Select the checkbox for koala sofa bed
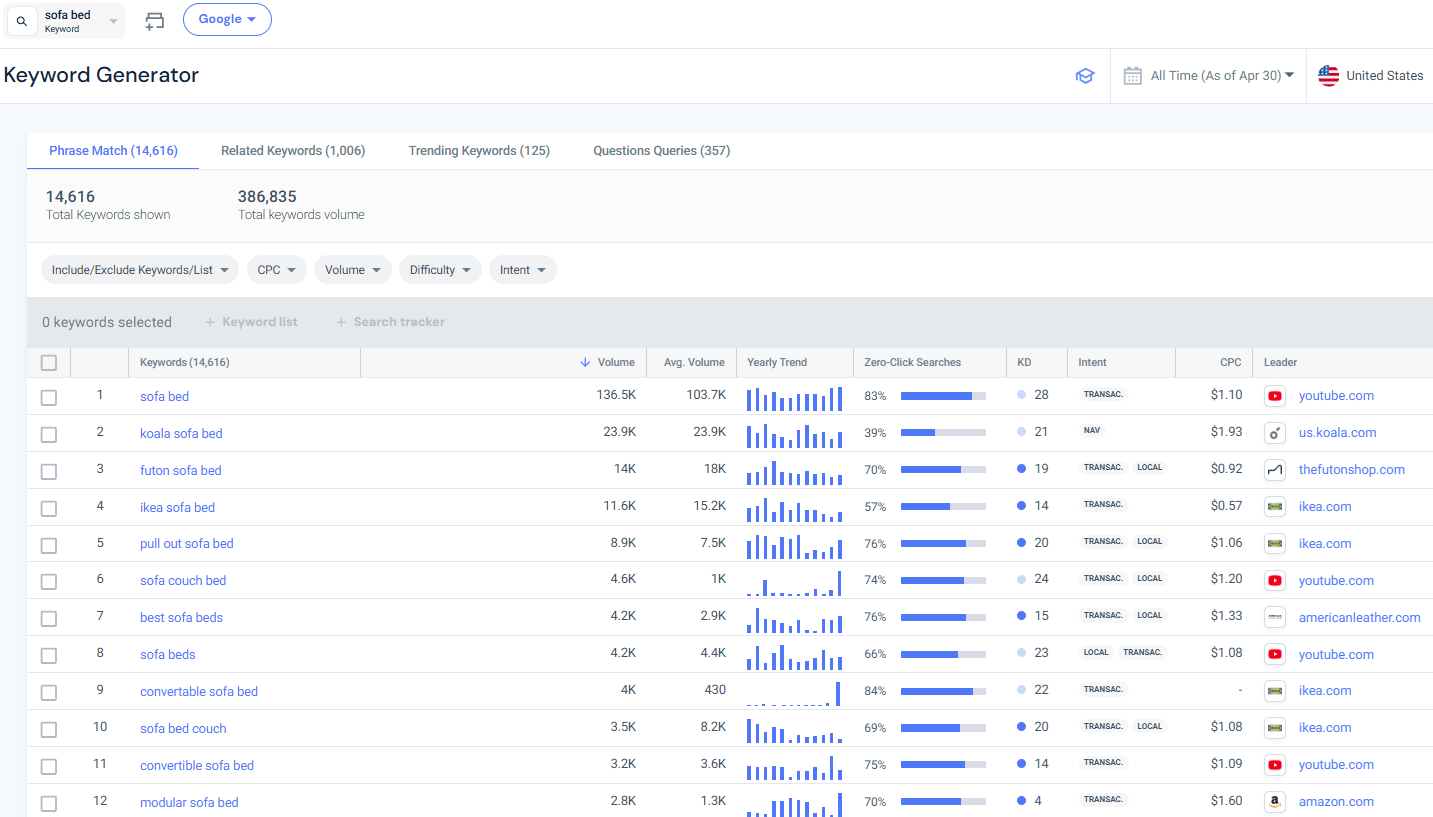This screenshot has height=817, width=1433. pos(49,435)
